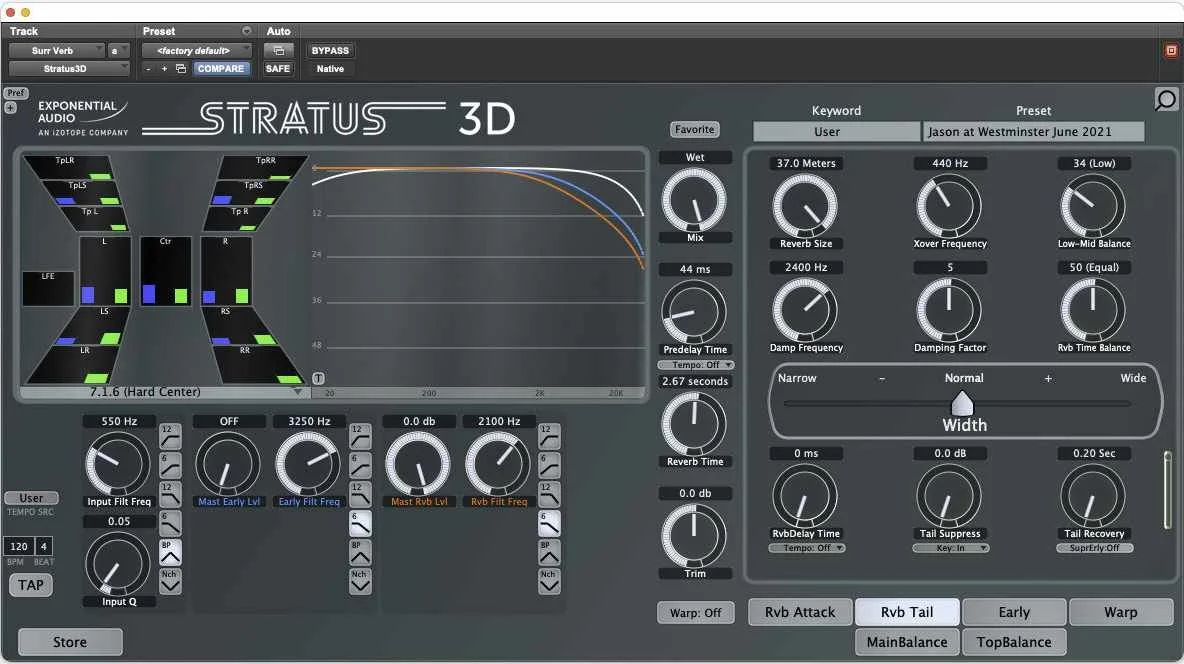Viewport: 1184px width, 664px height.
Task: Click the automation enable window icon under Auto
Action: pos(278,51)
